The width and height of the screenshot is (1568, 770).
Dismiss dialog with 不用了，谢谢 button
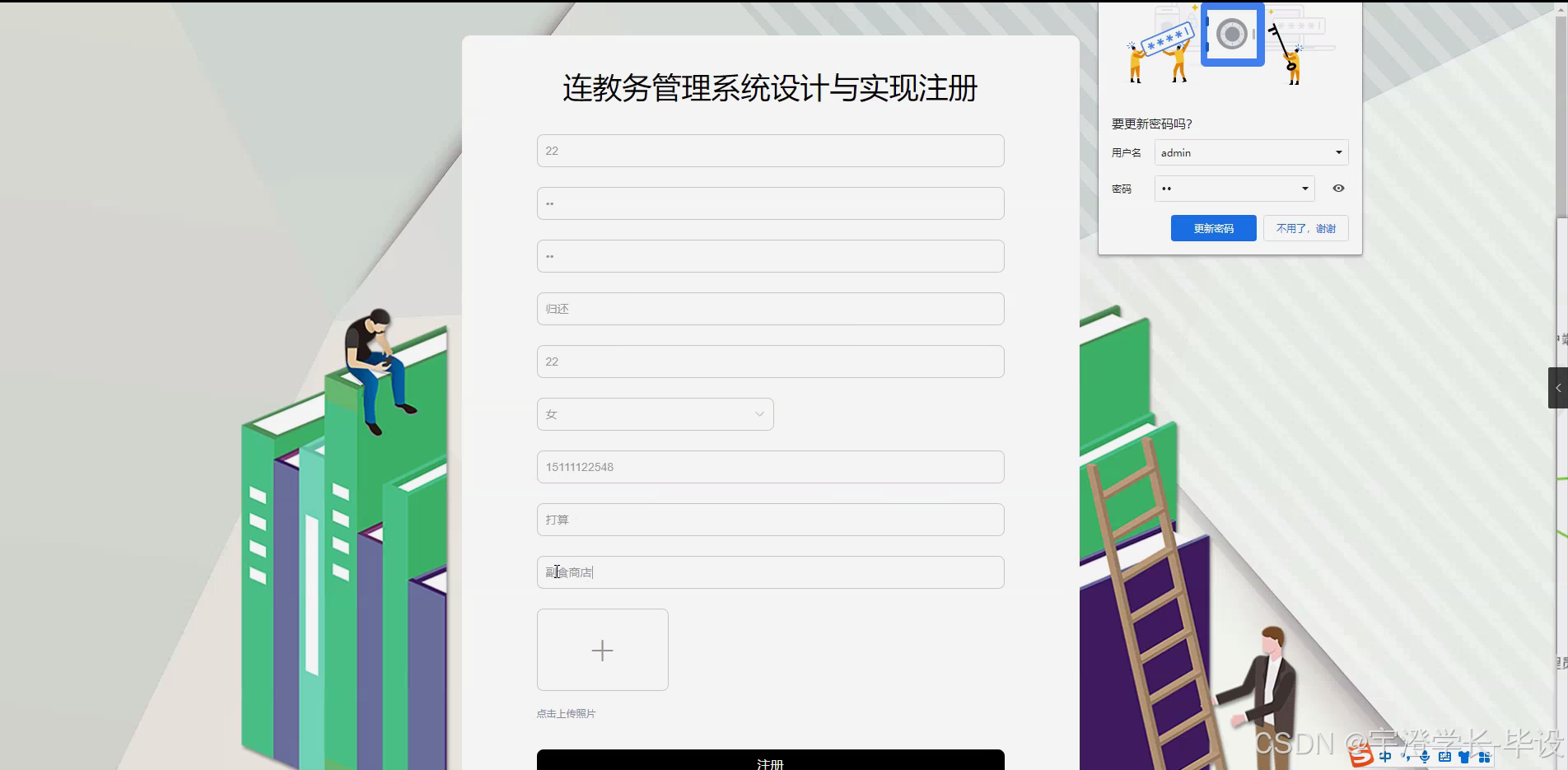(x=1305, y=228)
